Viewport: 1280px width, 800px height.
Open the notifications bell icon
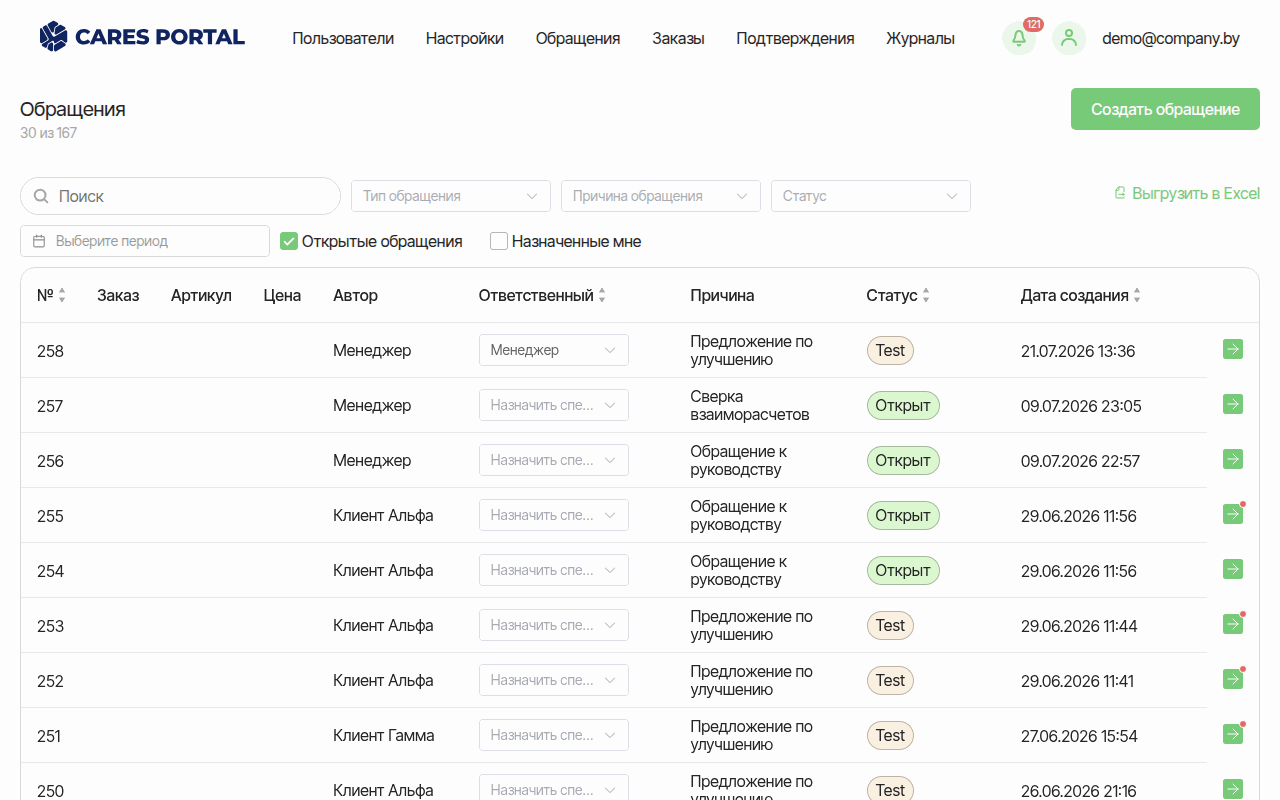[x=1019, y=39]
